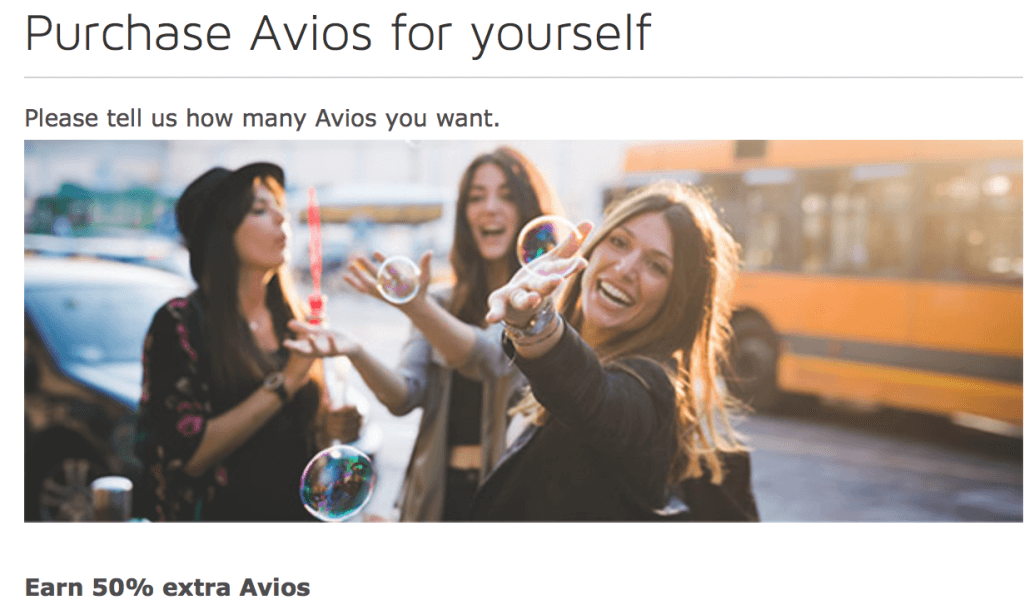Click the wristwatch on the left woman's arm

pos(276,385)
